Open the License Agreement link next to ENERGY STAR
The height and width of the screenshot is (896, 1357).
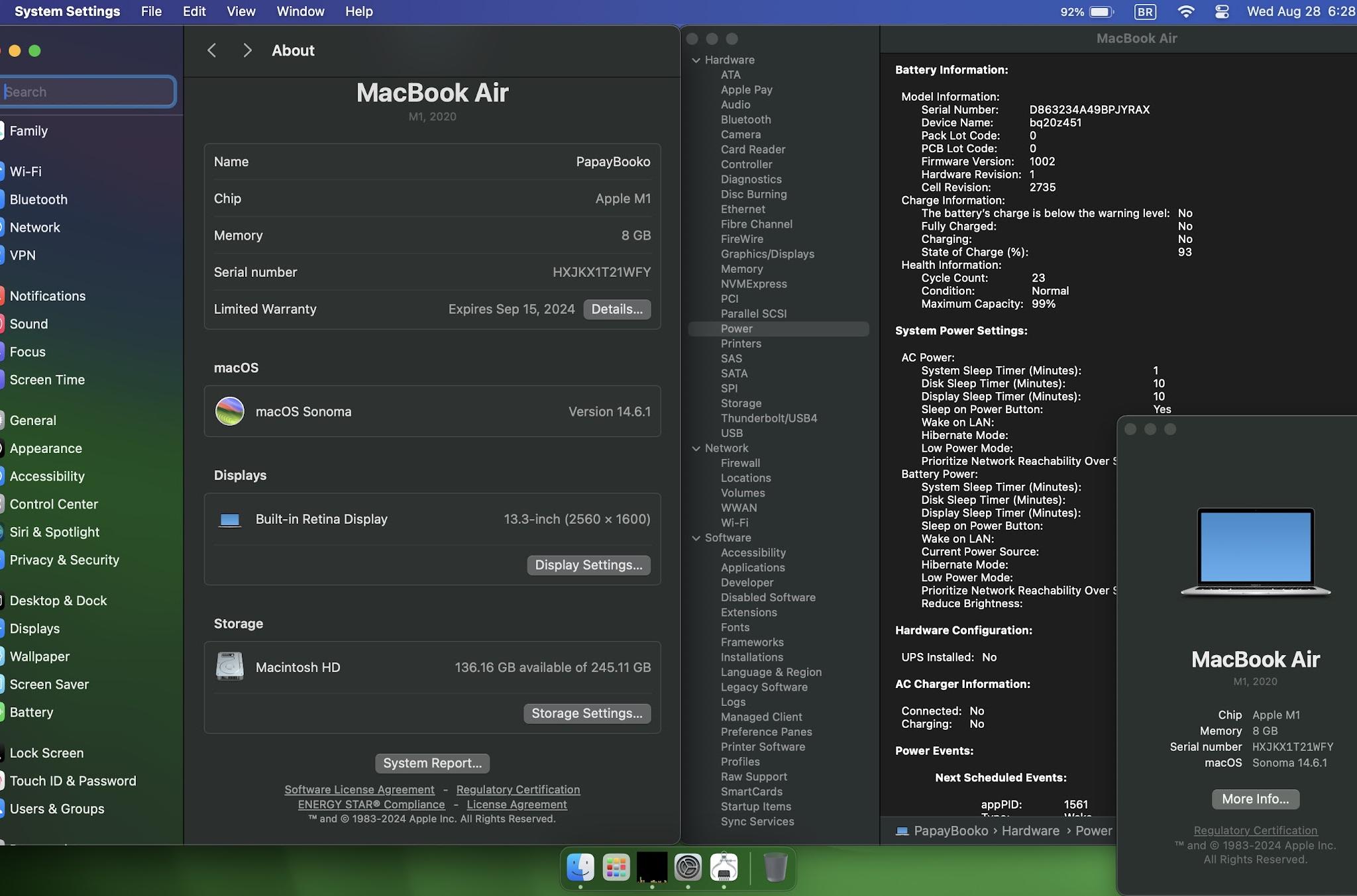[x=517, y=805]
